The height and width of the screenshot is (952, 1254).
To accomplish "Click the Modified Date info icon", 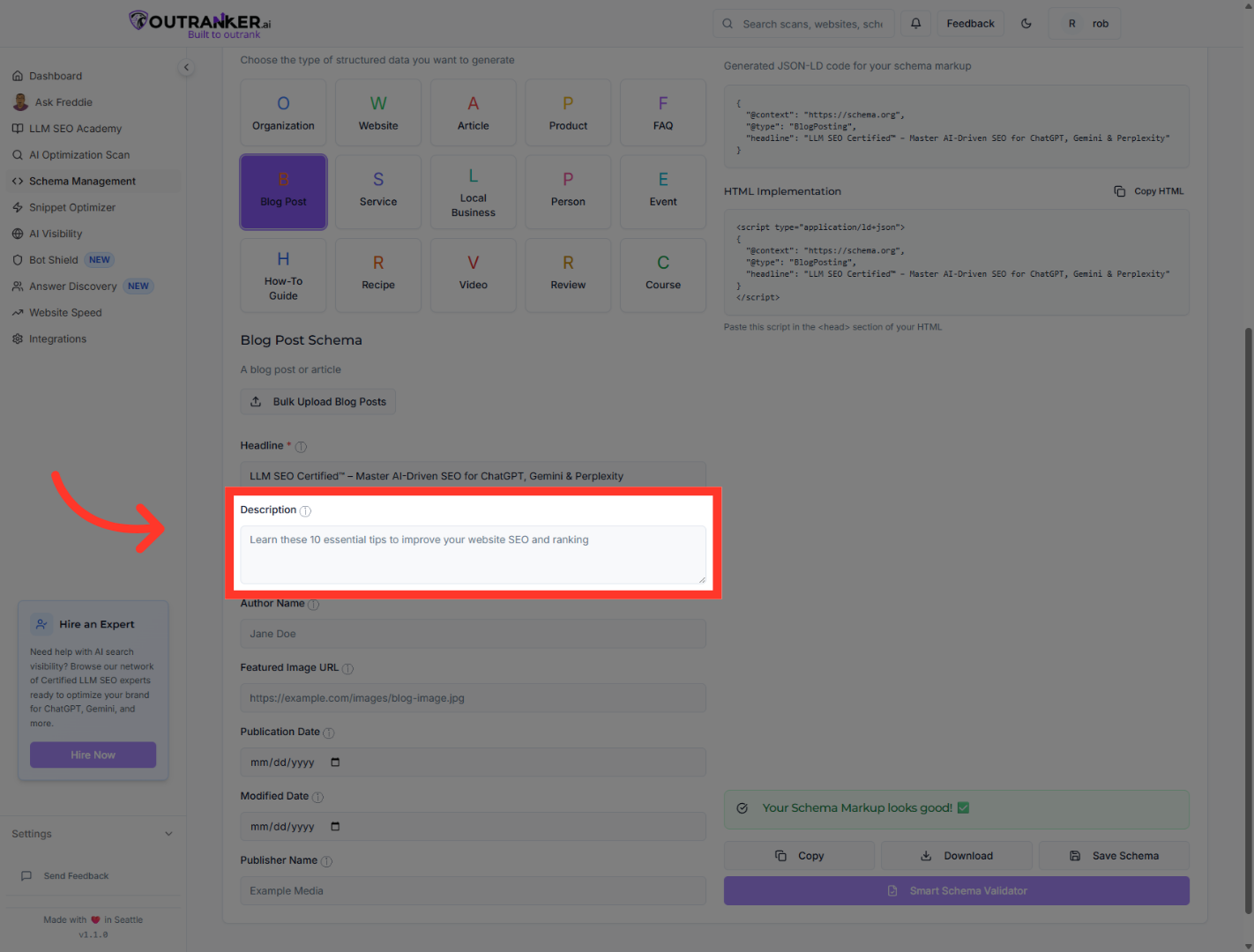I will tap(317, 798).
